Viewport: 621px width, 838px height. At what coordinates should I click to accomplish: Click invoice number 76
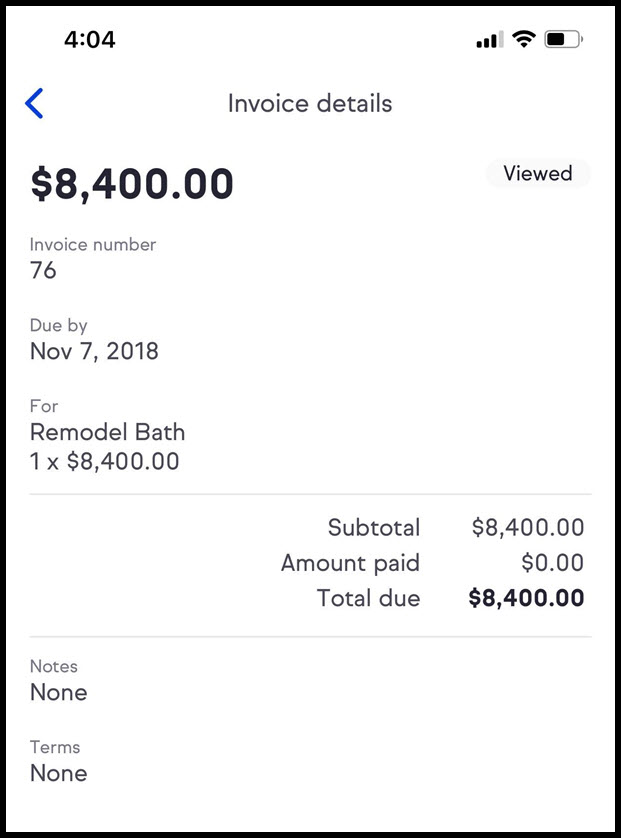pos(41,270)
